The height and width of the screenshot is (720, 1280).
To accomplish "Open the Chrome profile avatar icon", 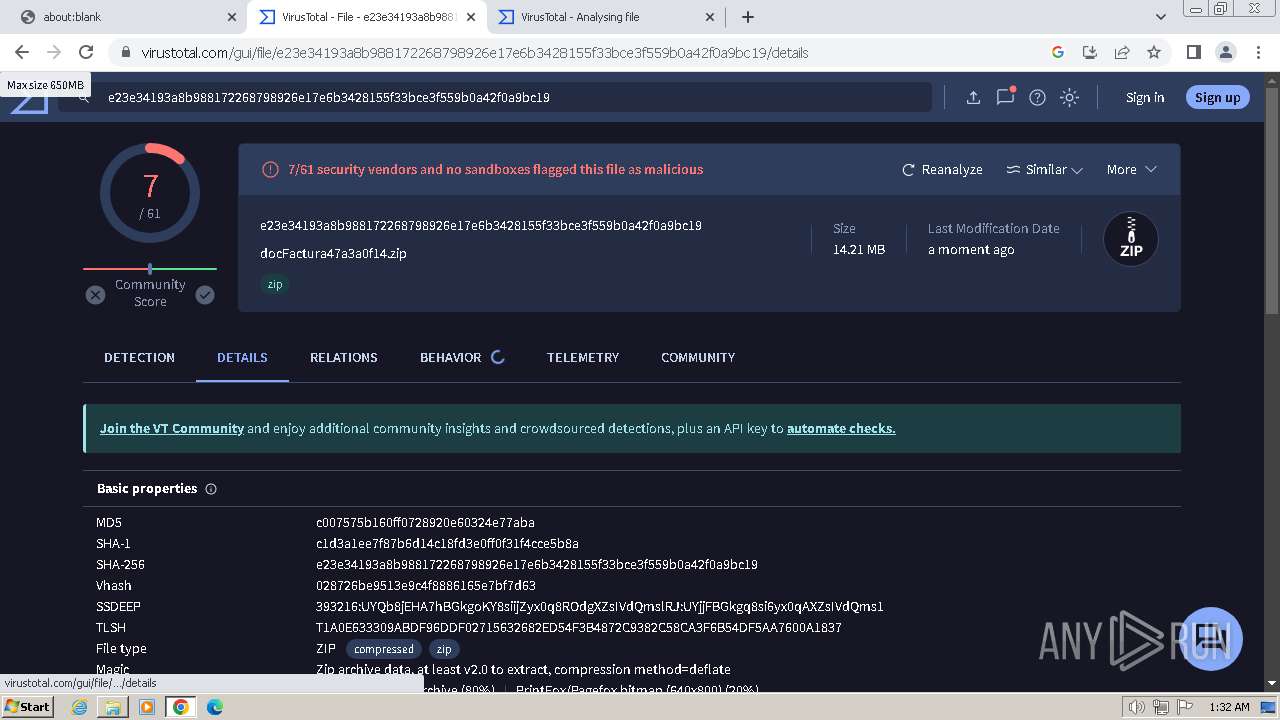I will click(1225, 52).
